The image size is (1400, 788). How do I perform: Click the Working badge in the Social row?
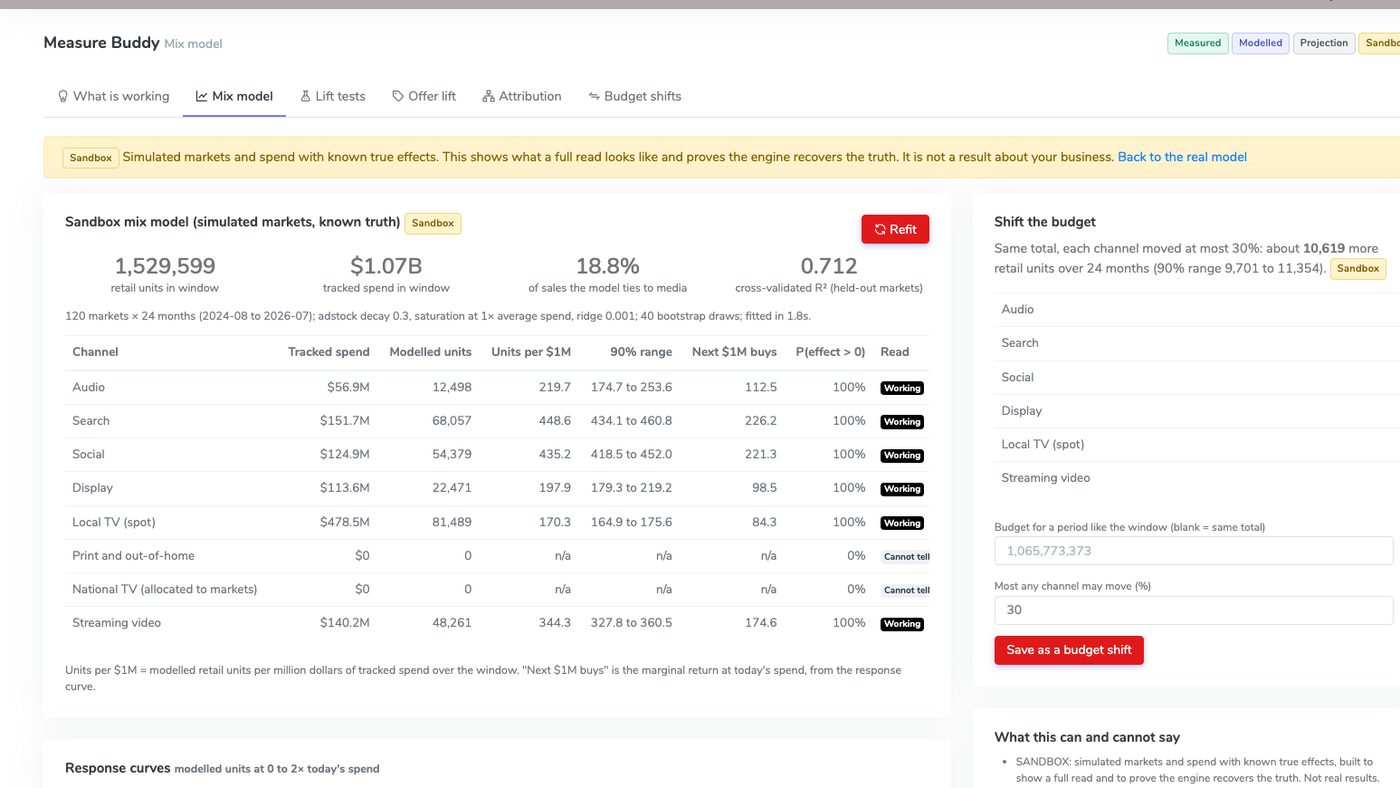tap(902, 455)
